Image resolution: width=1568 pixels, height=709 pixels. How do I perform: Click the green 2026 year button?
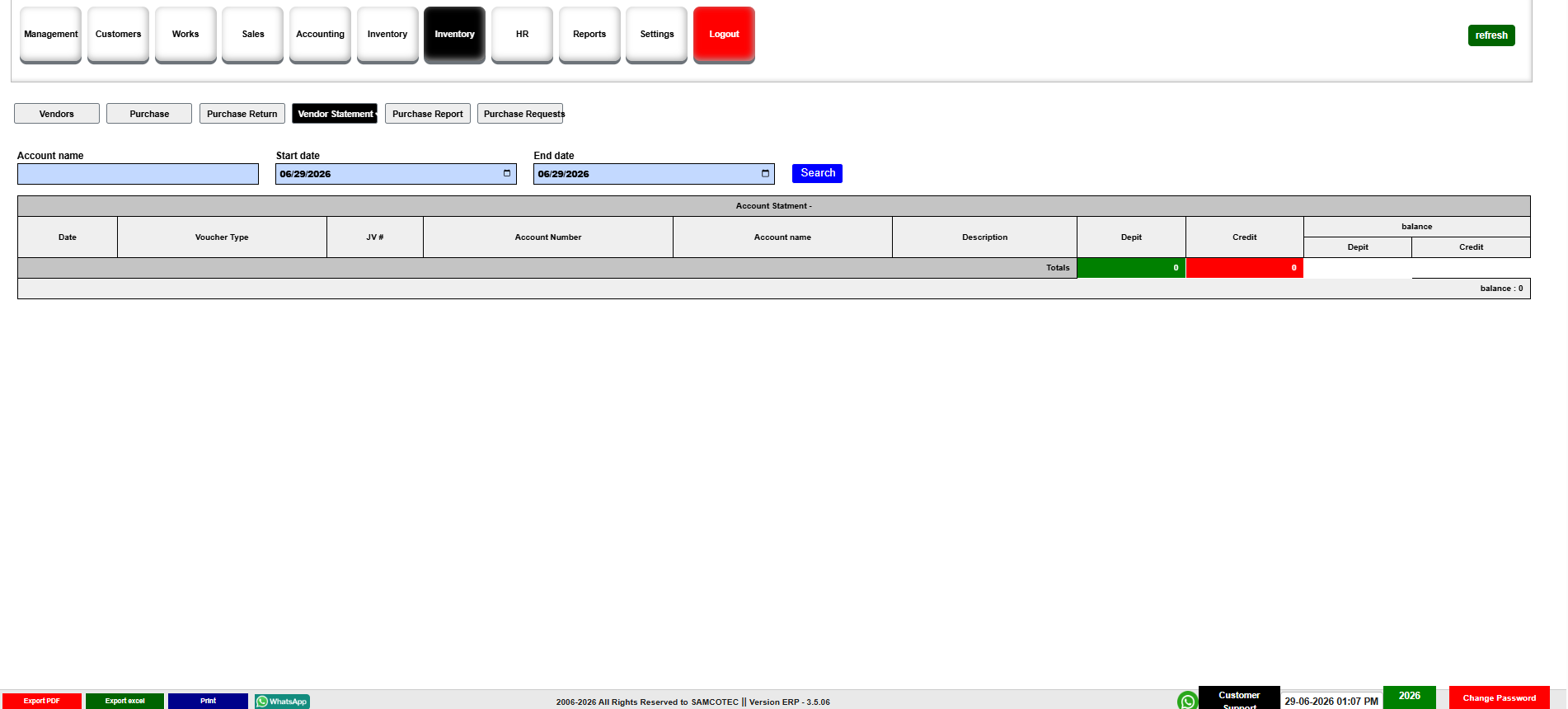click(x=1410, y=697)
